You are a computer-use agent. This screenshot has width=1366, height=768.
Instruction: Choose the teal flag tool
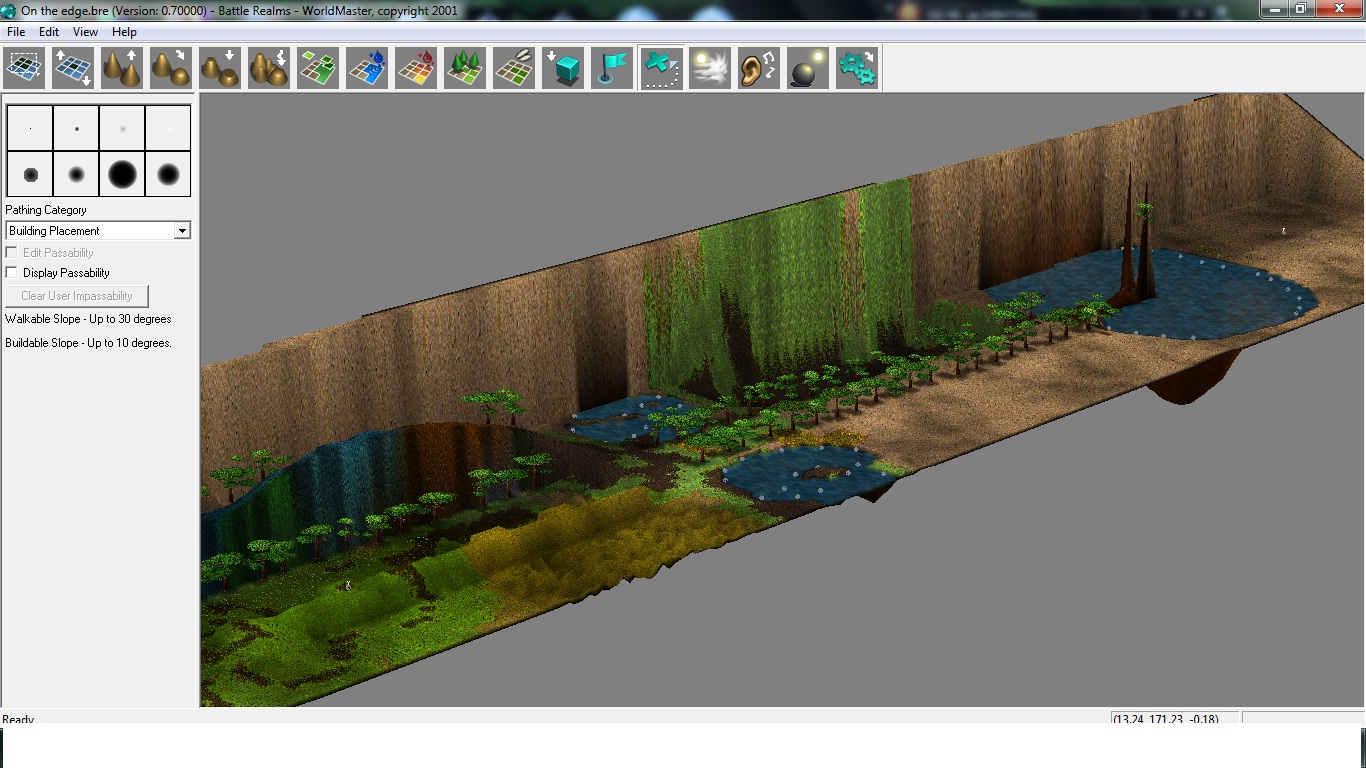point(612,68)
